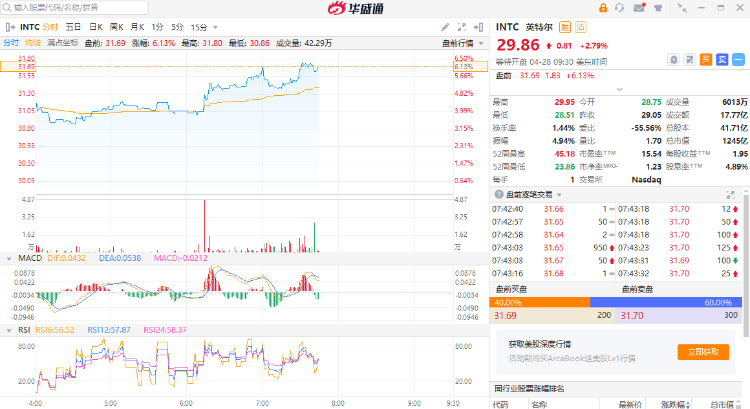Click the price alert bell icon

(x=673, y=60)
